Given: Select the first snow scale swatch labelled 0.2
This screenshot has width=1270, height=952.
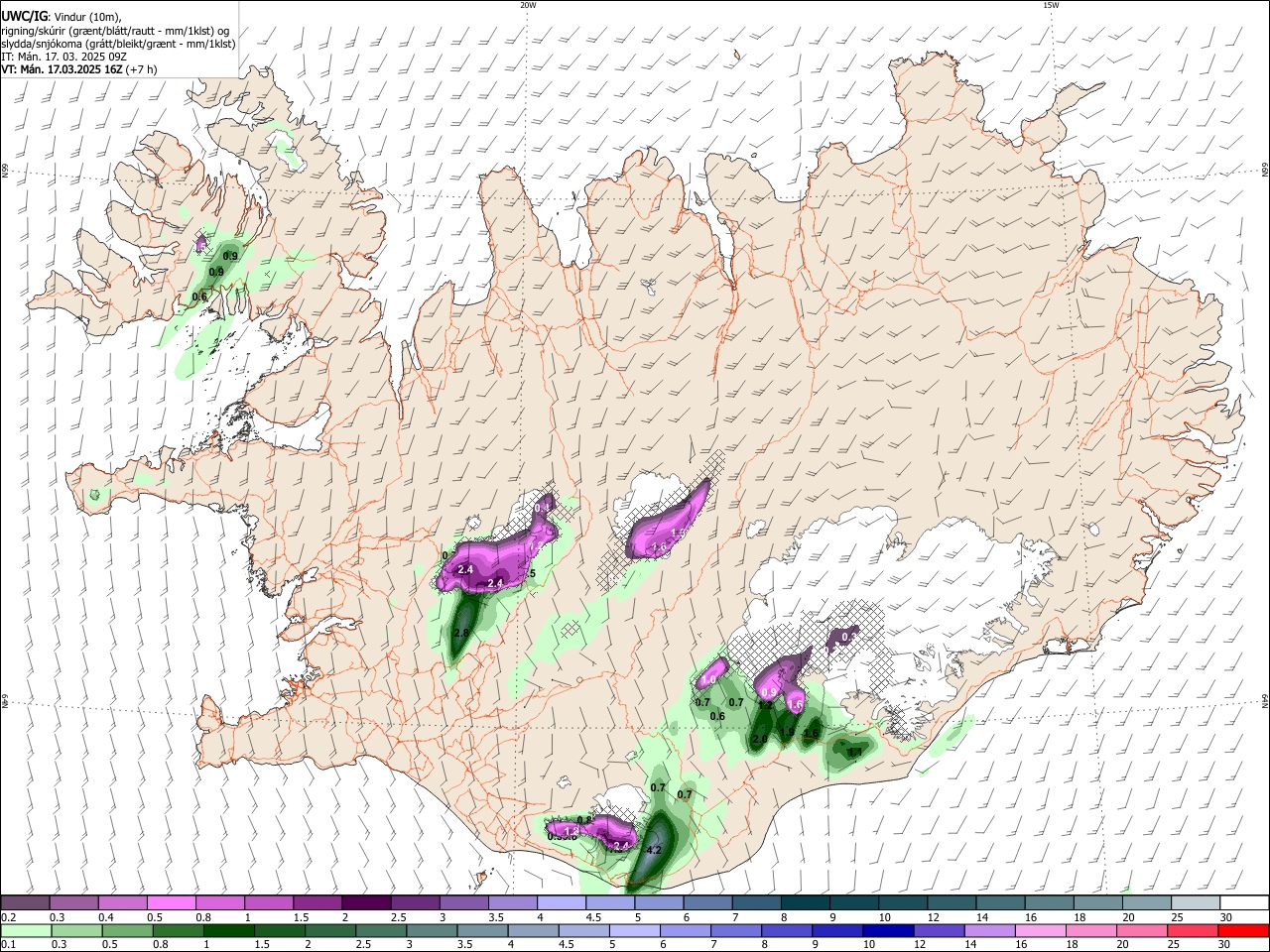Looking at the screenshot, I should tap(25, 903).
